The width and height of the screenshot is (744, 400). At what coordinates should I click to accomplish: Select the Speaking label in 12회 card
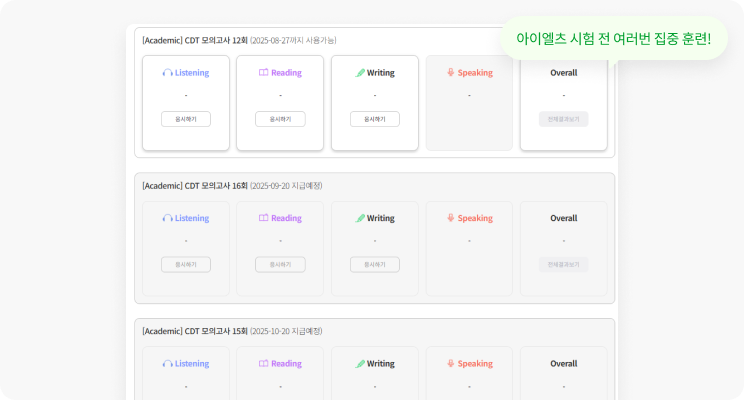[475, 73]
